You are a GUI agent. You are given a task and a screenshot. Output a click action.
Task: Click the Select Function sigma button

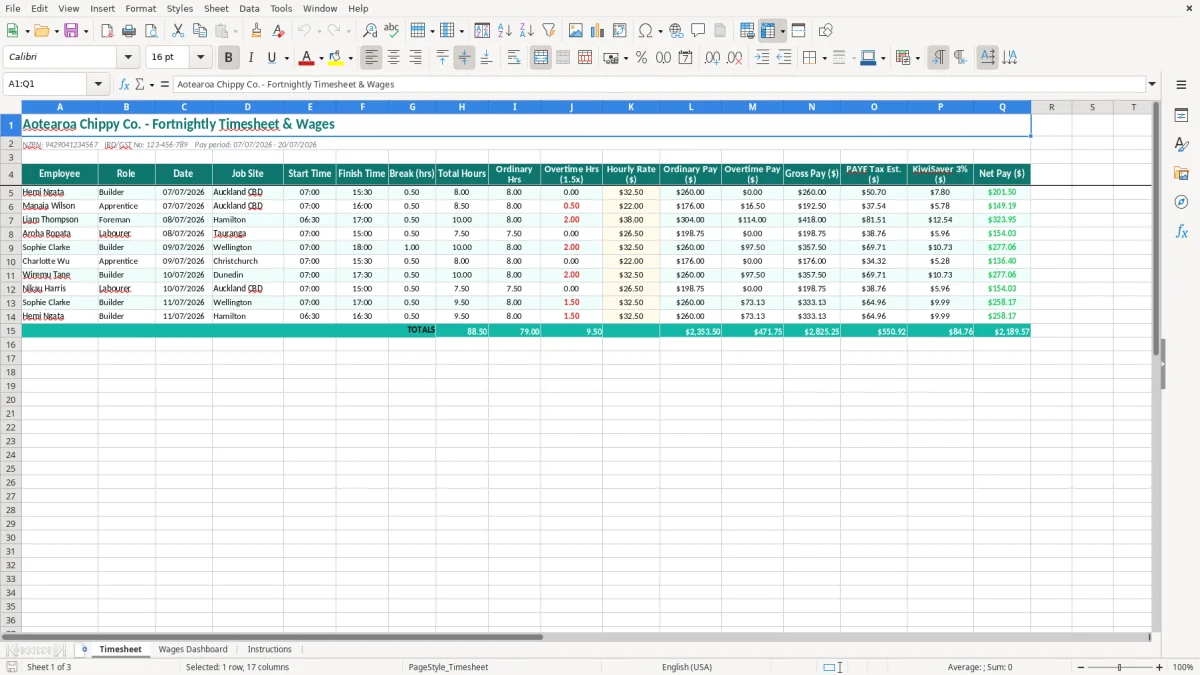coord(139,85)
